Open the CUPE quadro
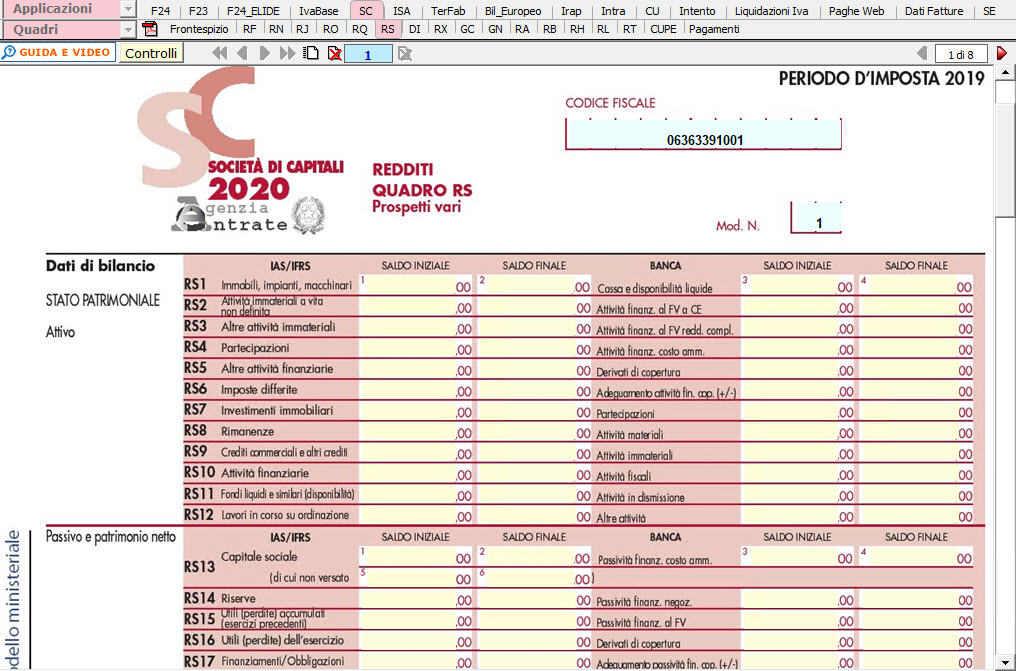Viewport: 1016px width, 671px height. click(664, 29)
